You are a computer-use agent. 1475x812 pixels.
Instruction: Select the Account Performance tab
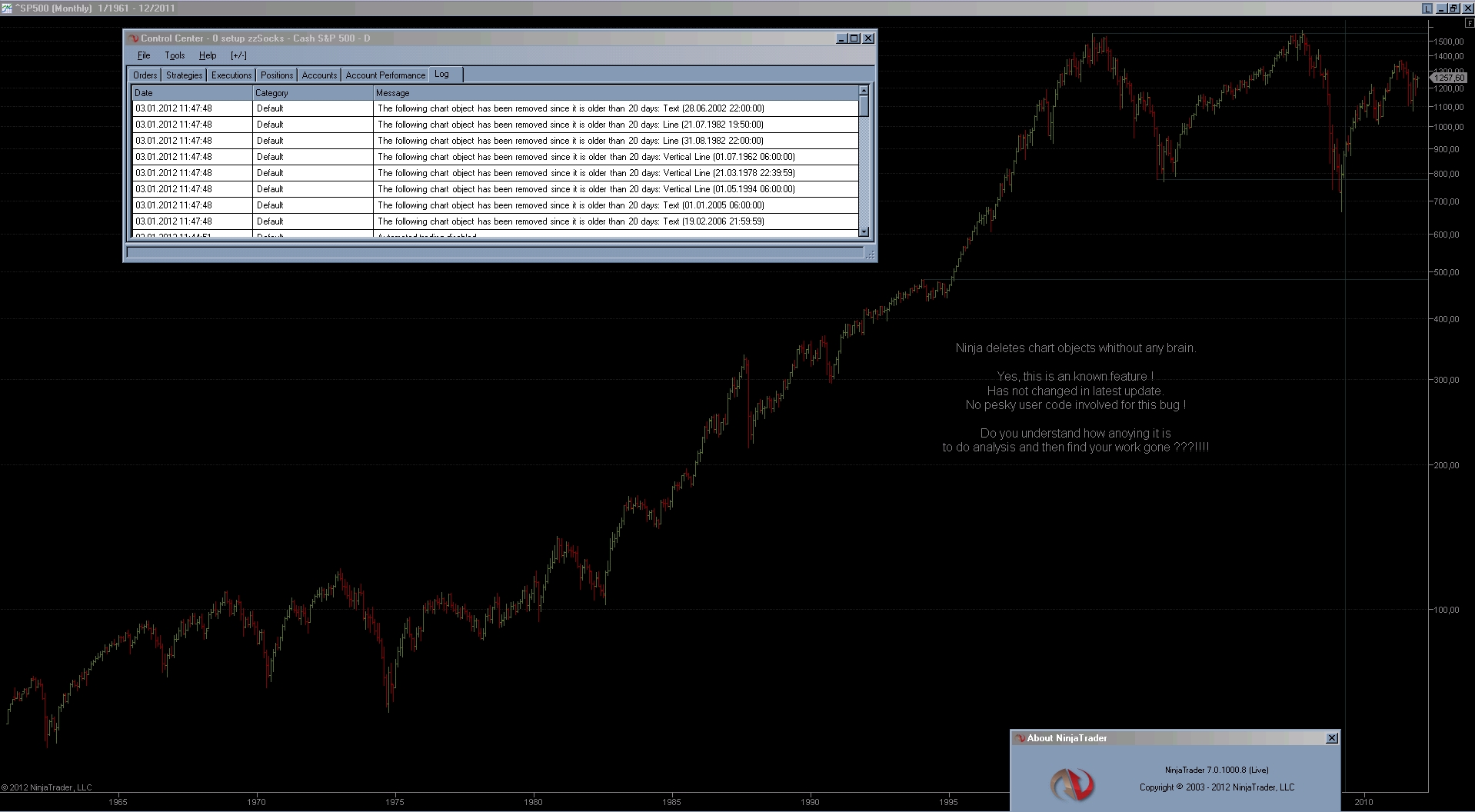coord(385,75)
